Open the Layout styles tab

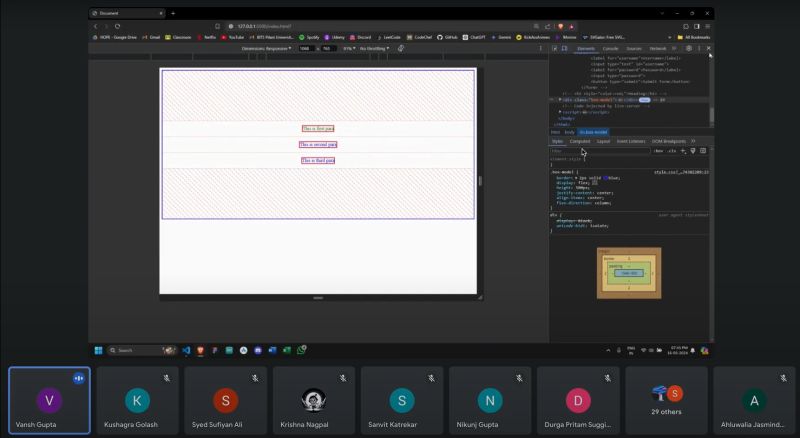click(603, 141)
